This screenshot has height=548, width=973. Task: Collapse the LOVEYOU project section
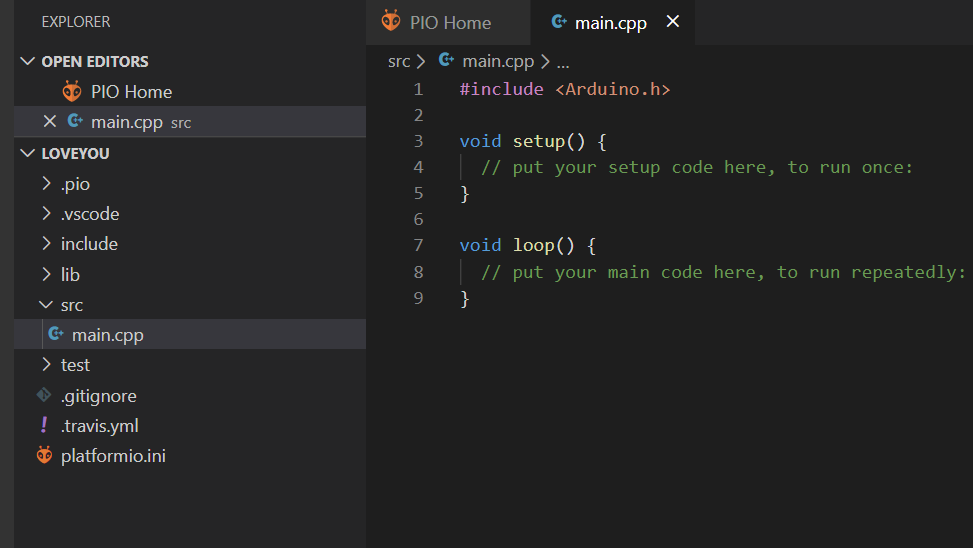point(27,154)
